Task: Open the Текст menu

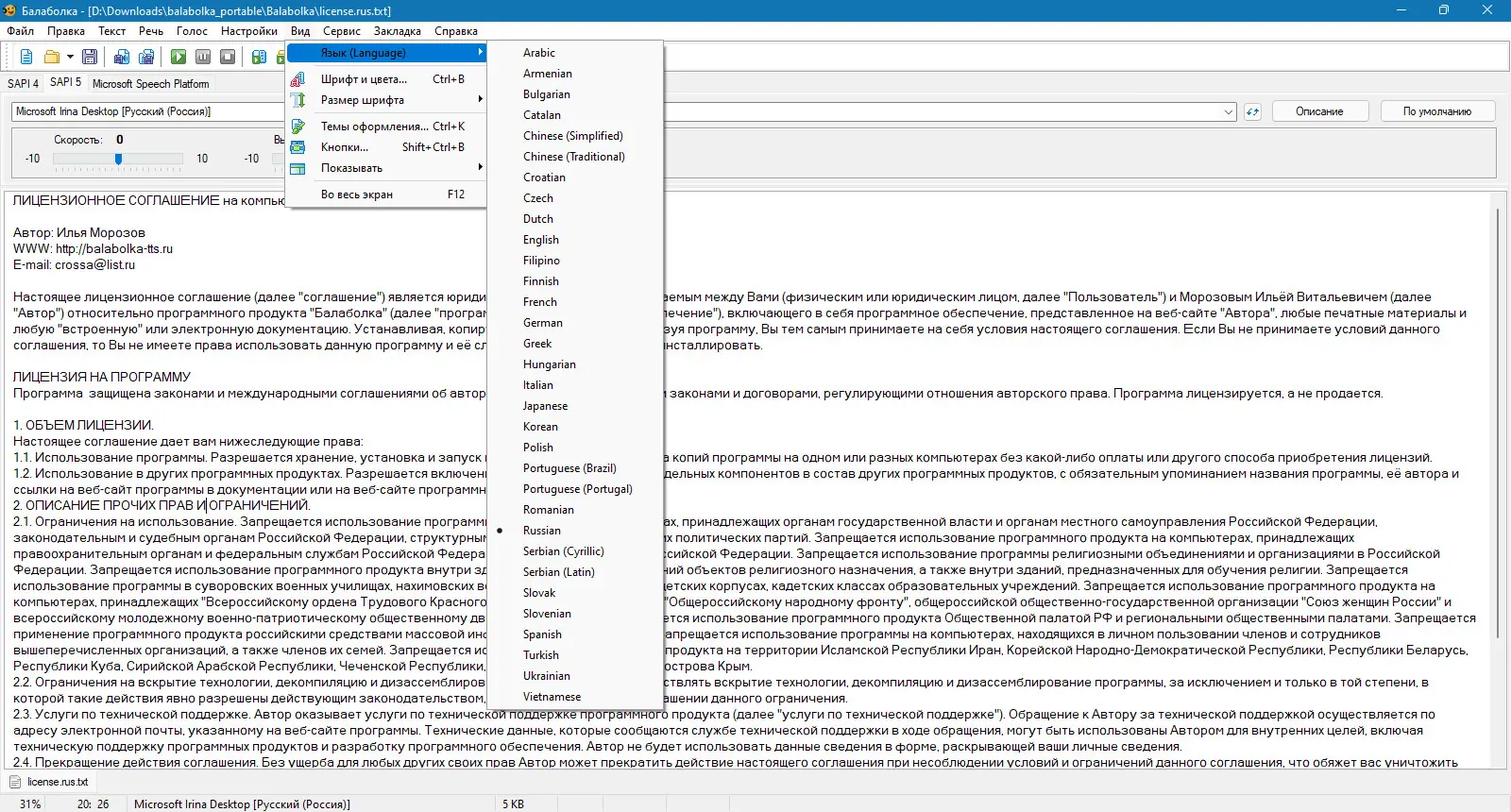Action: point(112,31)
